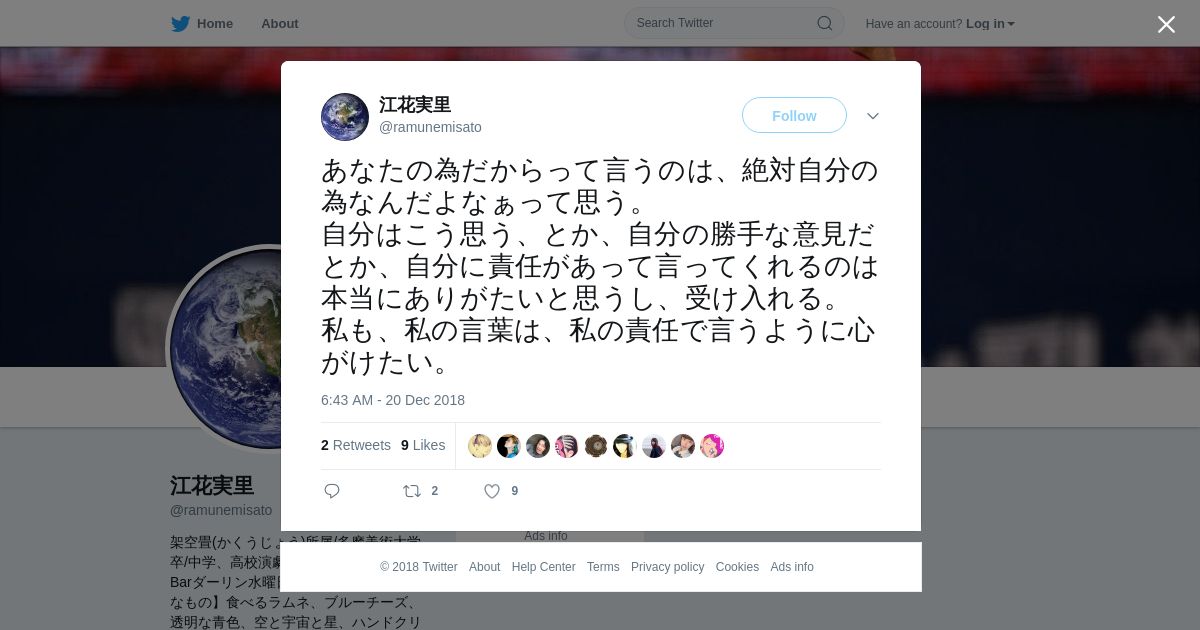Open the first liker's avatar

pos(480,446)
